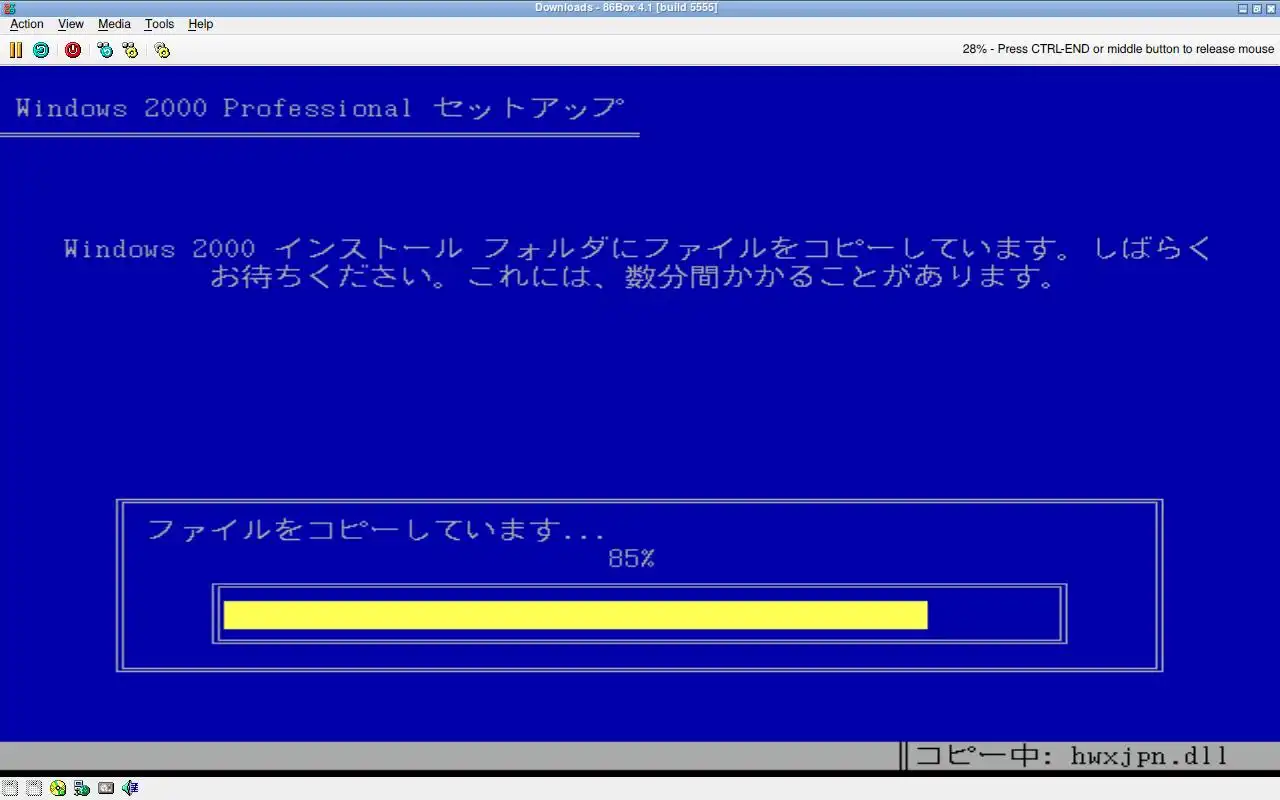Open the Action menu

point(27,24)
